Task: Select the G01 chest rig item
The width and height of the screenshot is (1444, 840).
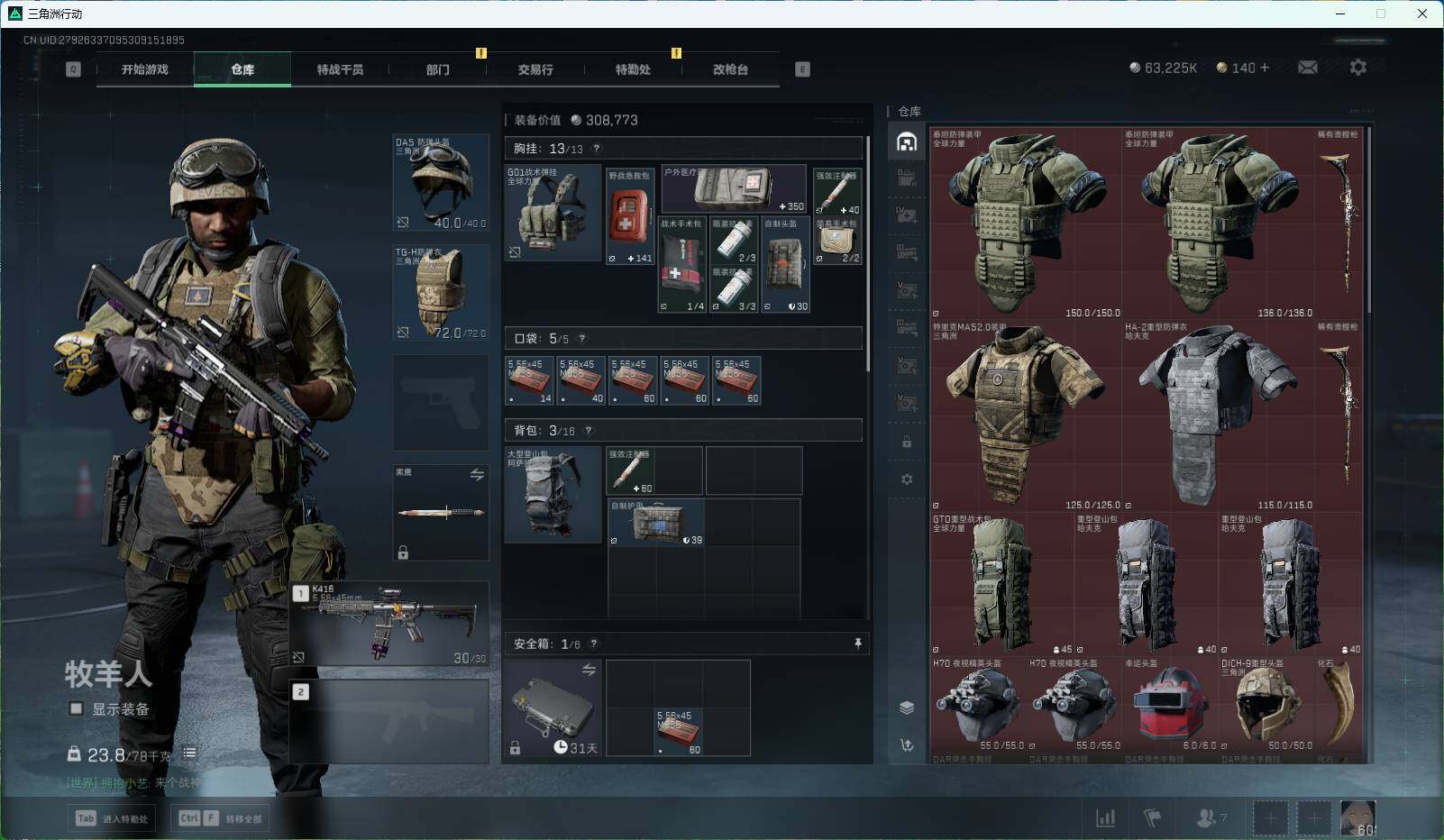Action: pos(553,213)
